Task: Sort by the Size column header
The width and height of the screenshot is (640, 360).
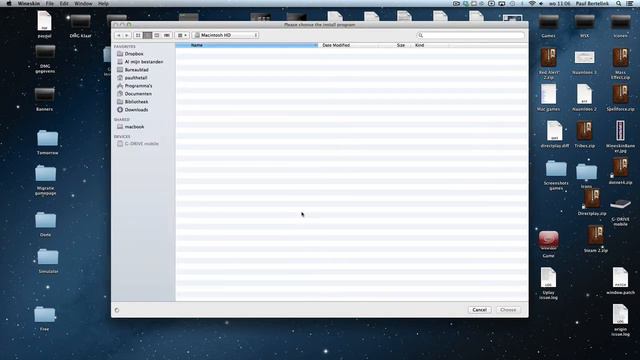Action: click(x=395, y=45)
